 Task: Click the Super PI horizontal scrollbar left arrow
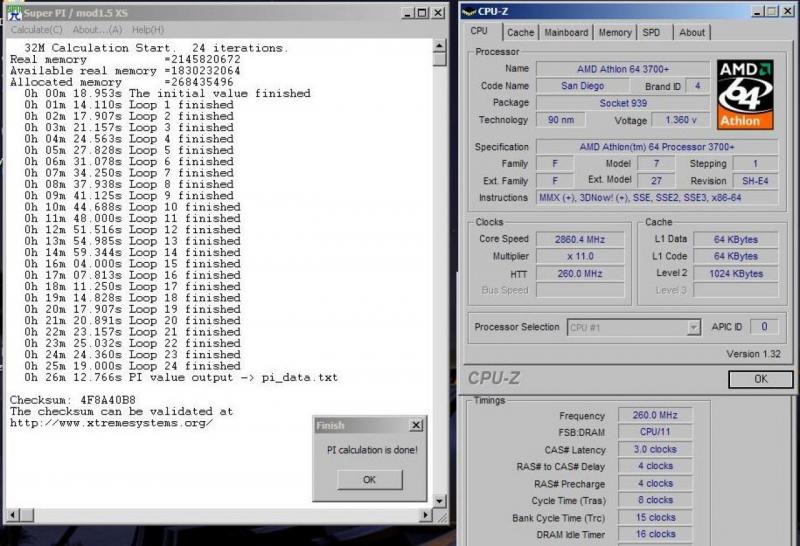(13, 515)
